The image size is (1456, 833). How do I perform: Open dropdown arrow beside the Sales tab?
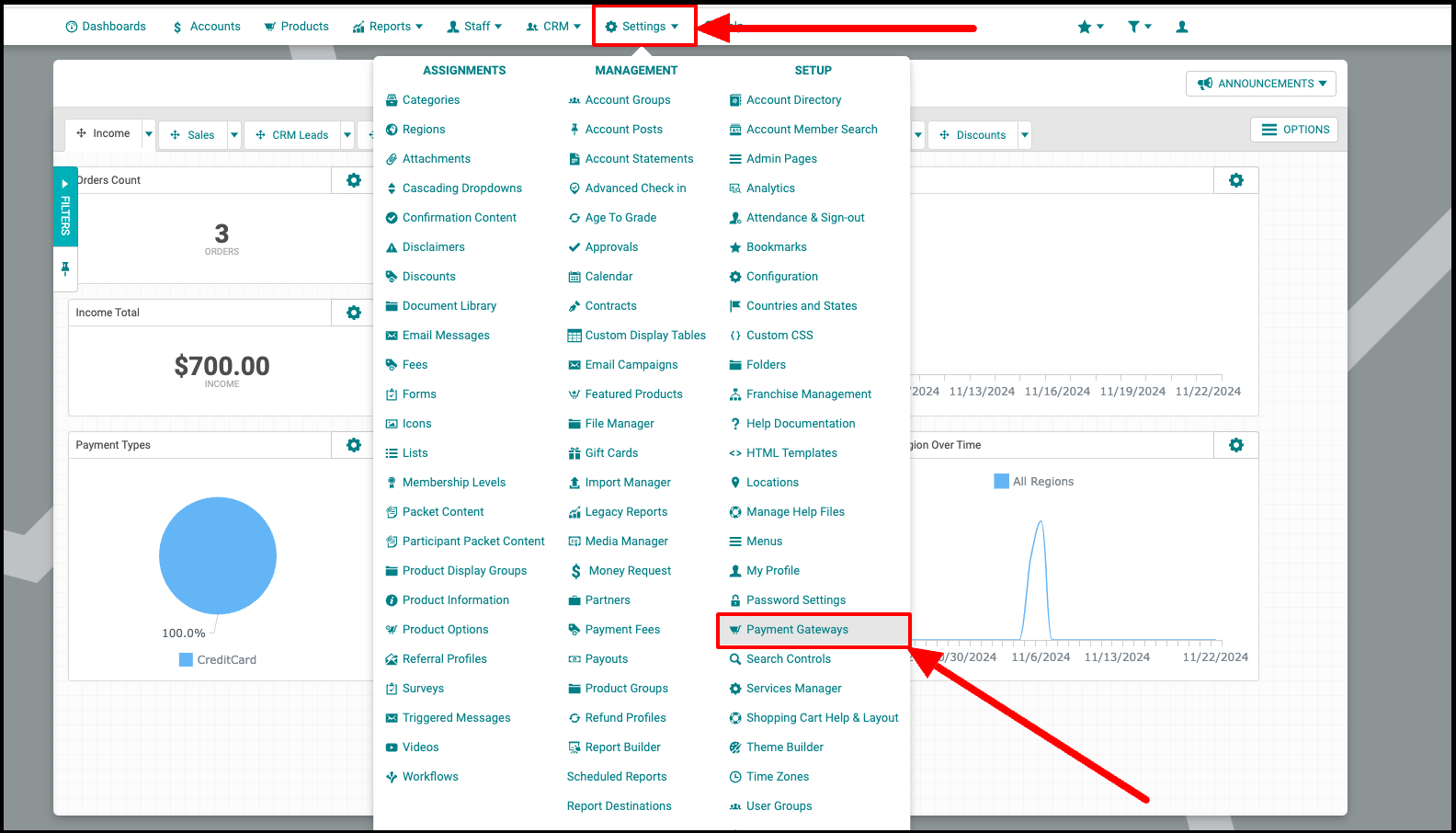(234, 135)
